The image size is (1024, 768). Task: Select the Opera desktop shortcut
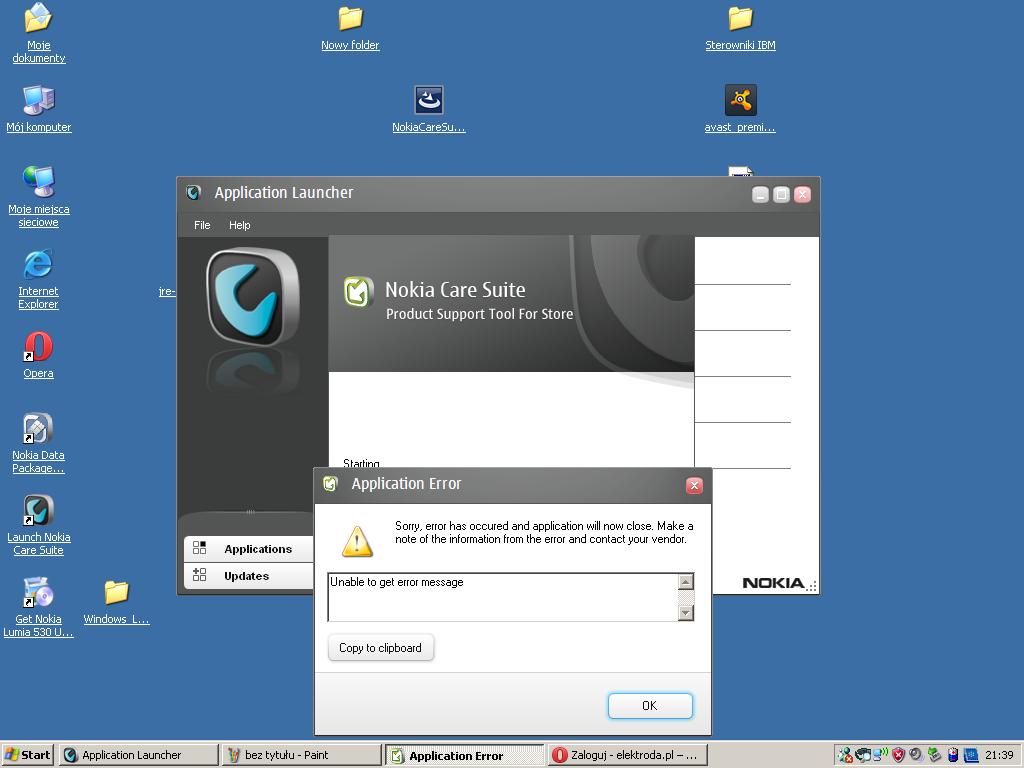(38, 355)
